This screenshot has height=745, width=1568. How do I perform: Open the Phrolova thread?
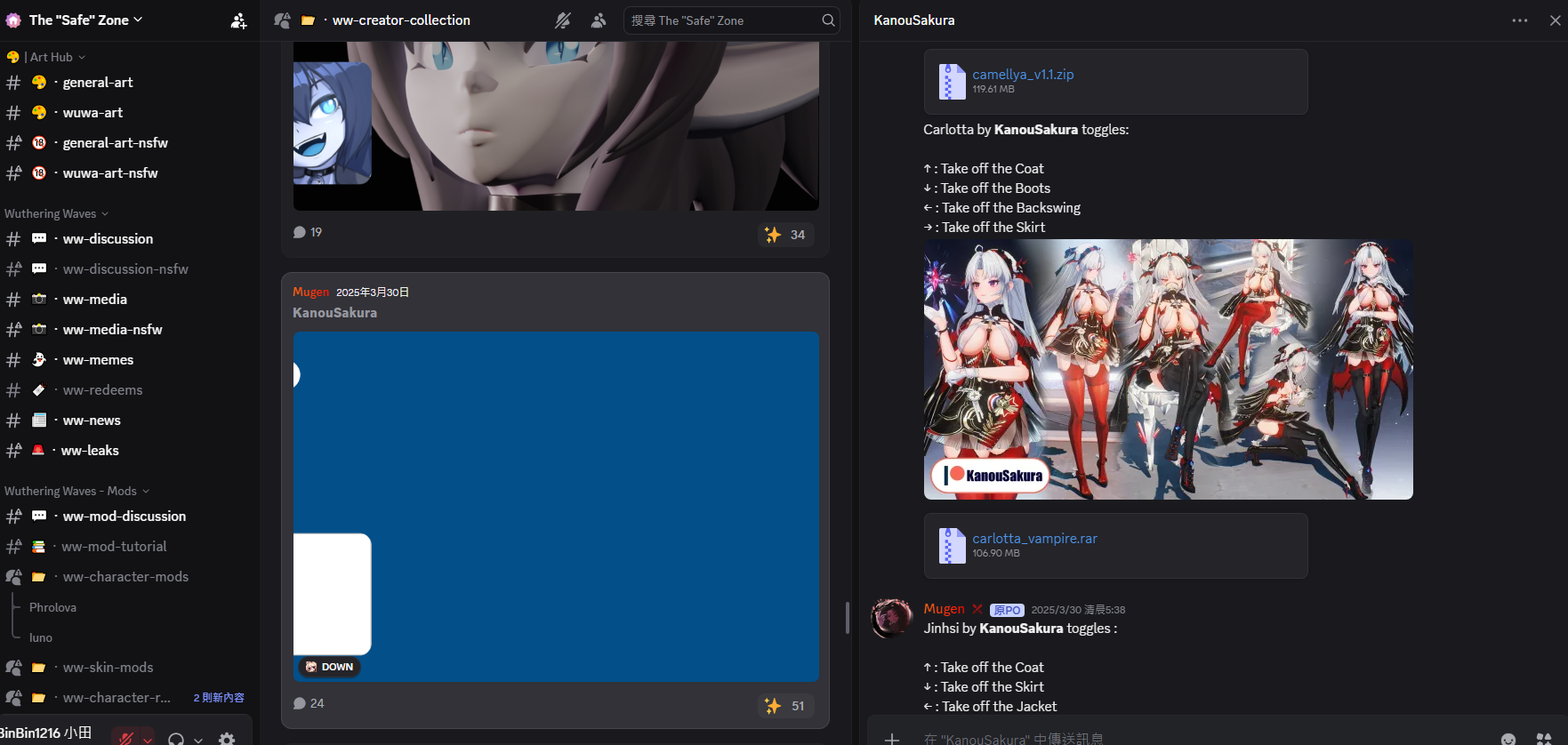tap(52, 607)
